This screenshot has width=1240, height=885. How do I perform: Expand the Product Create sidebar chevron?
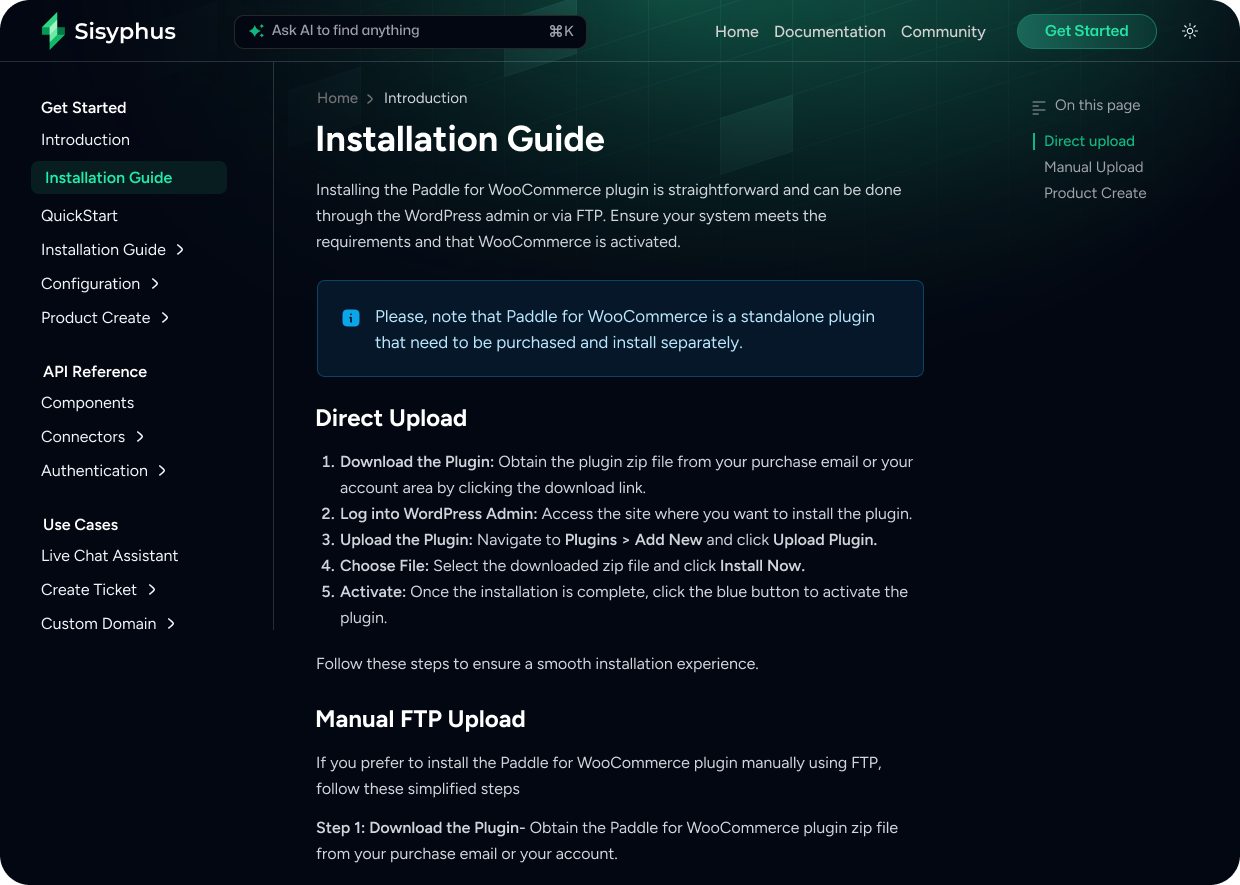tap(165, 318)
